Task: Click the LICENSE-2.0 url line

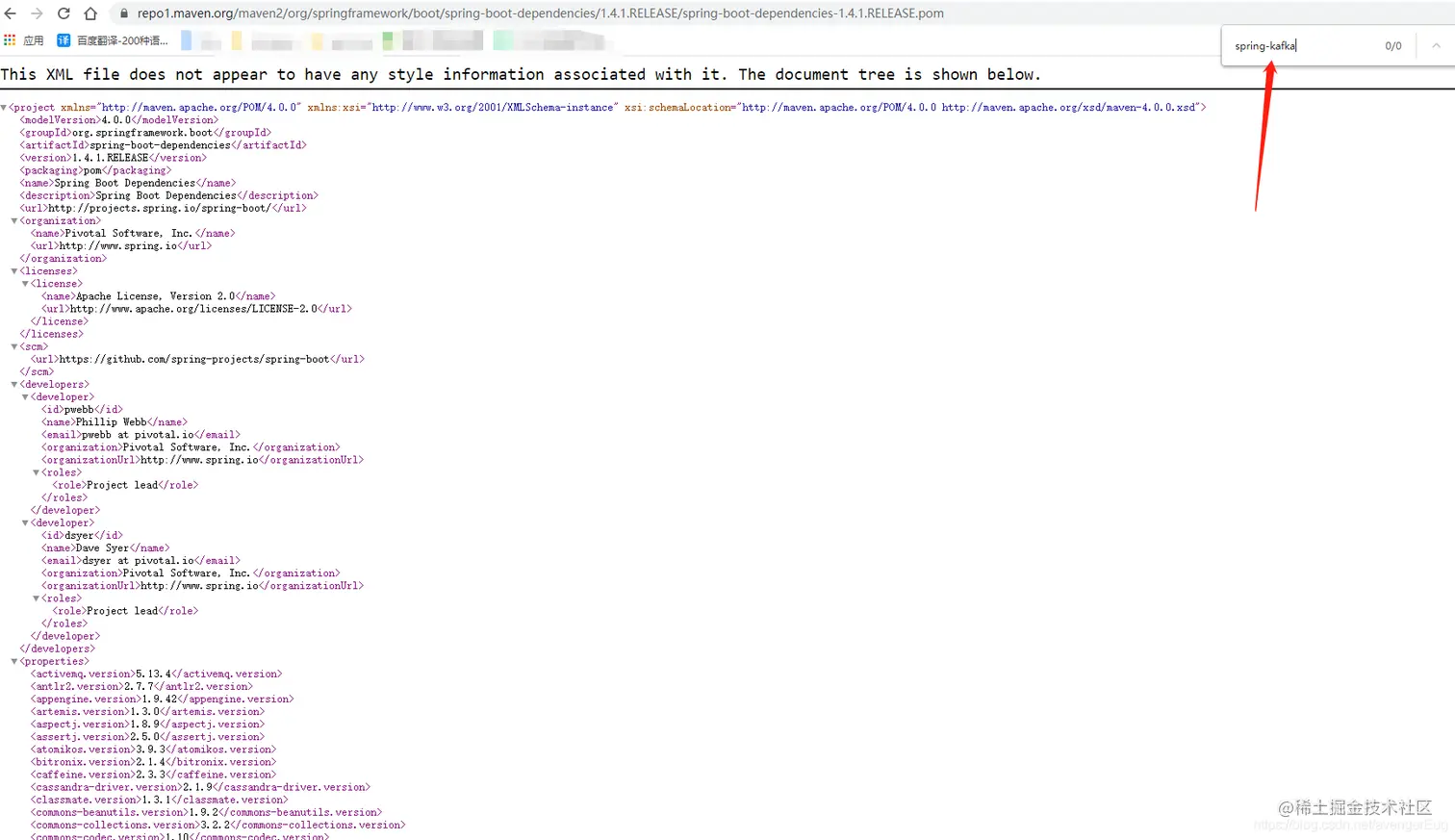Action: pyautogui.click(x=196, y=309)
